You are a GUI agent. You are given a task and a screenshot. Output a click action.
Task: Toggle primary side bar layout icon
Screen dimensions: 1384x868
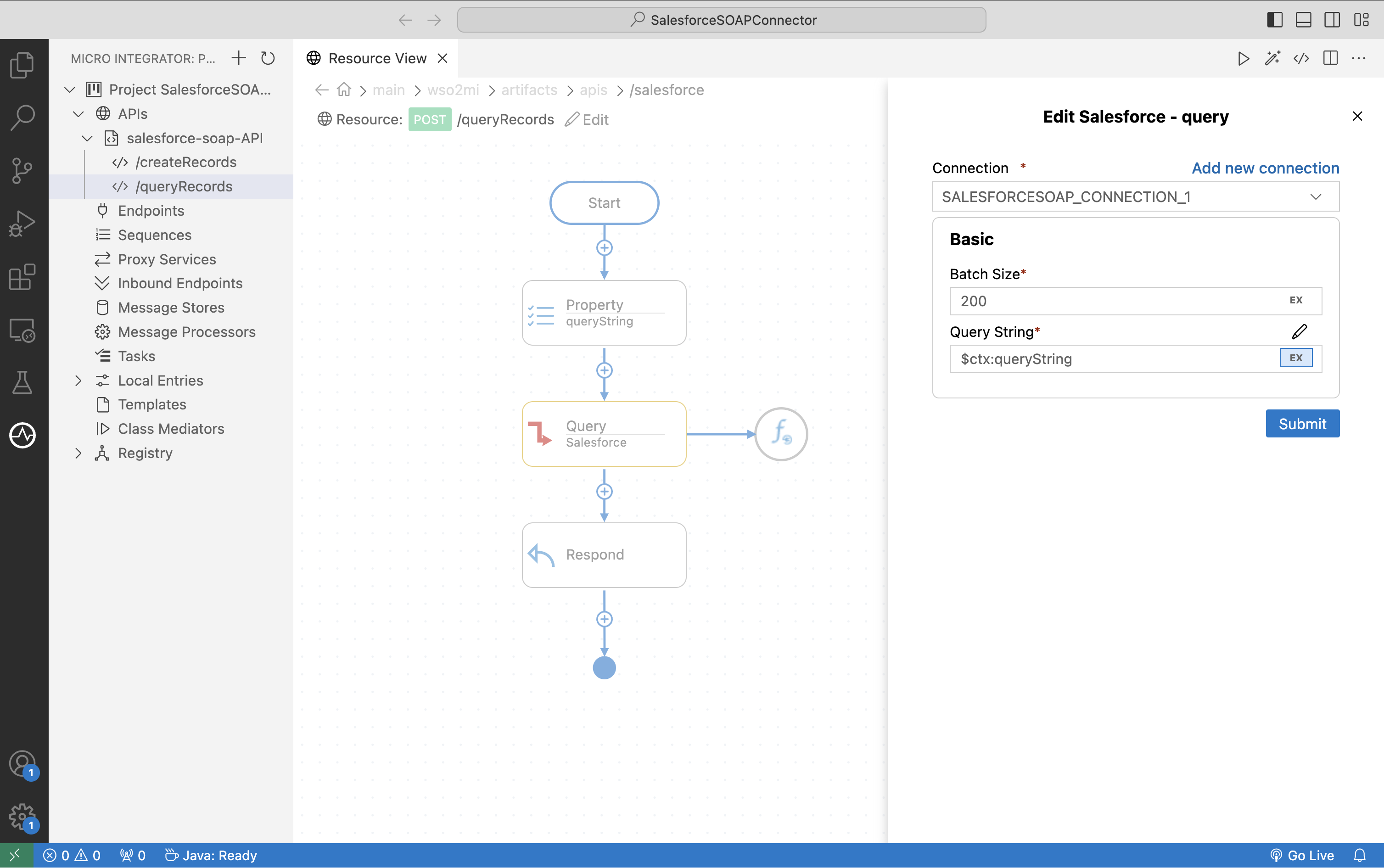tap(1274, 20)
